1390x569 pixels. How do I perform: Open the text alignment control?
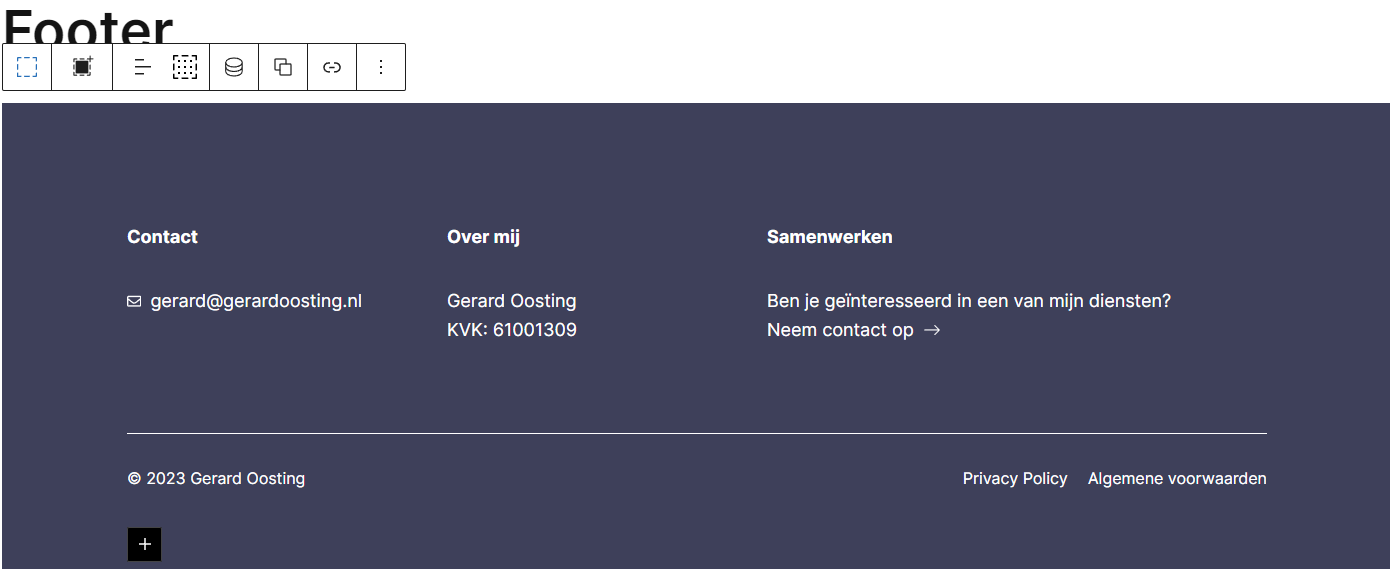point(143,67)
